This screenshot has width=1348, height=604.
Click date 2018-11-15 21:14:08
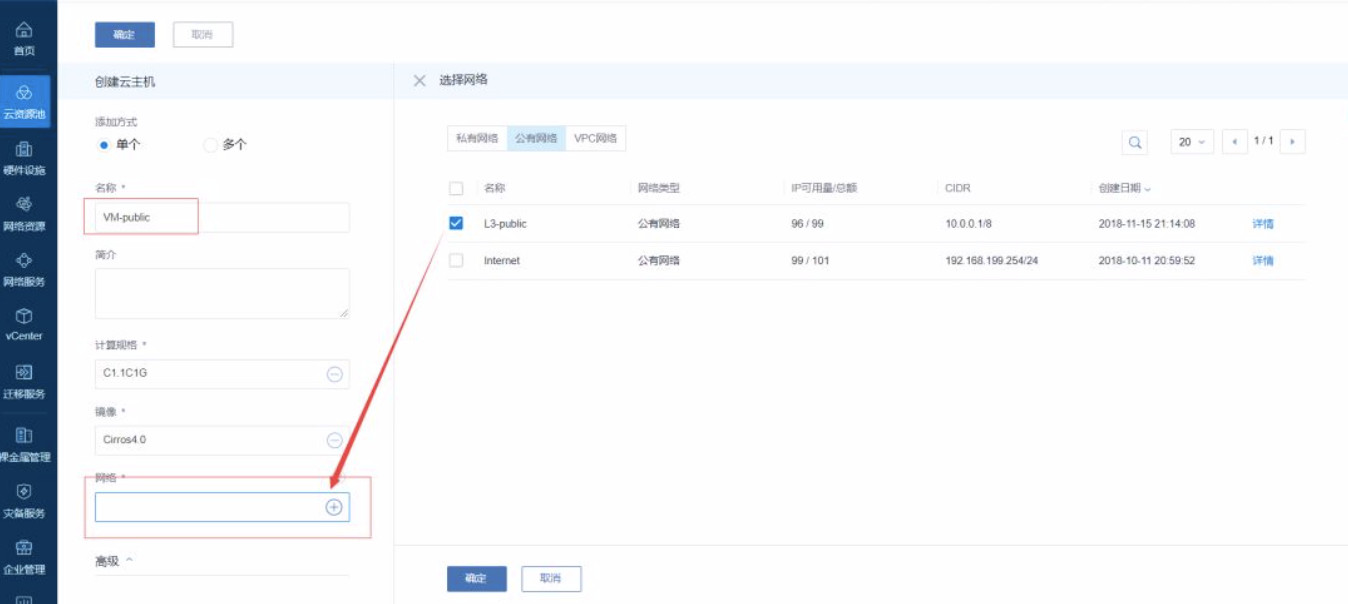coord(1147,224)
